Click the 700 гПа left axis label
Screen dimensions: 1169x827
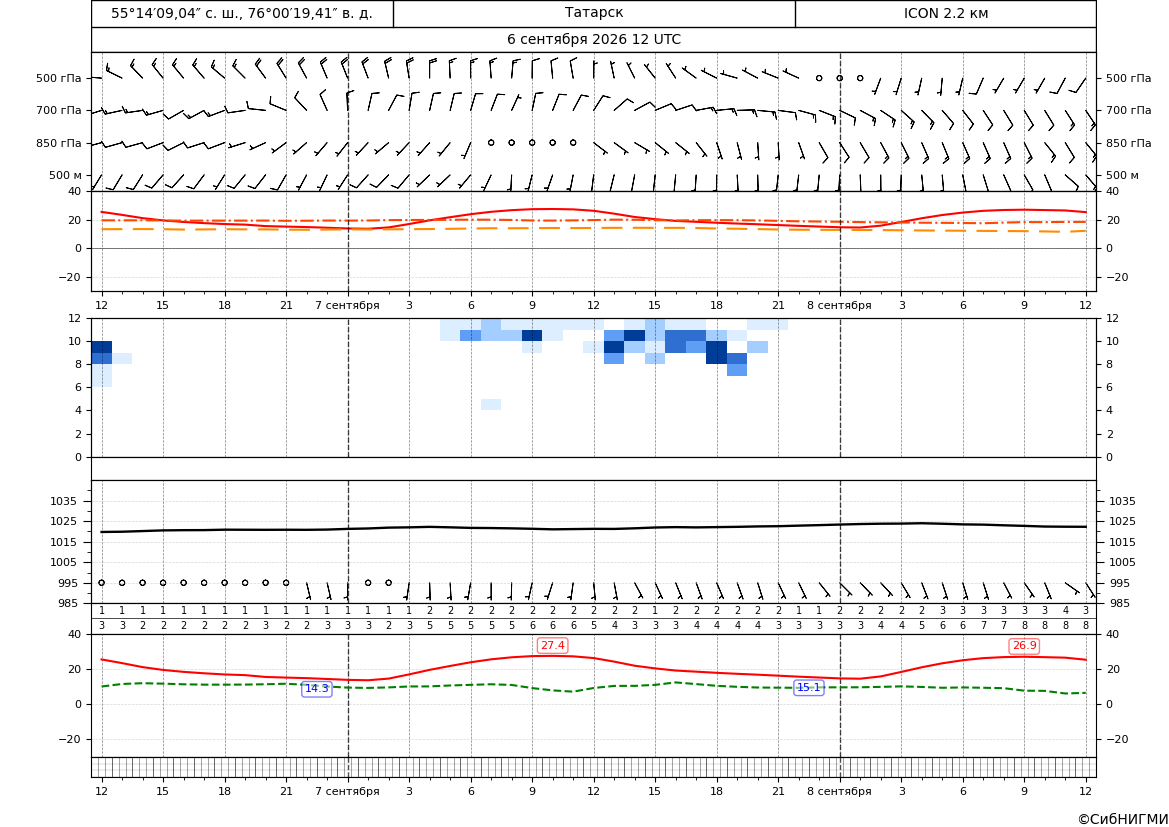(58, 110)
